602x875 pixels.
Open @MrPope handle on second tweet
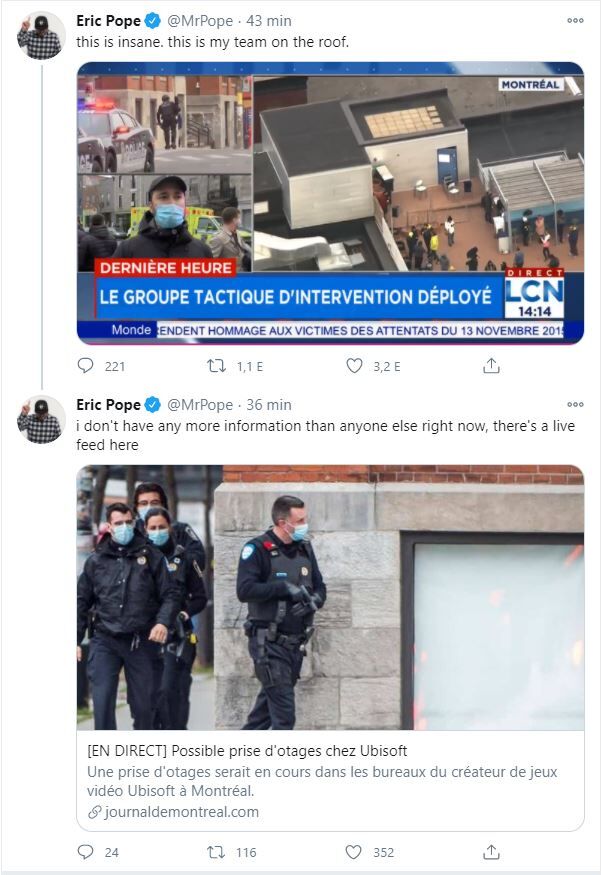pos(200,405)
